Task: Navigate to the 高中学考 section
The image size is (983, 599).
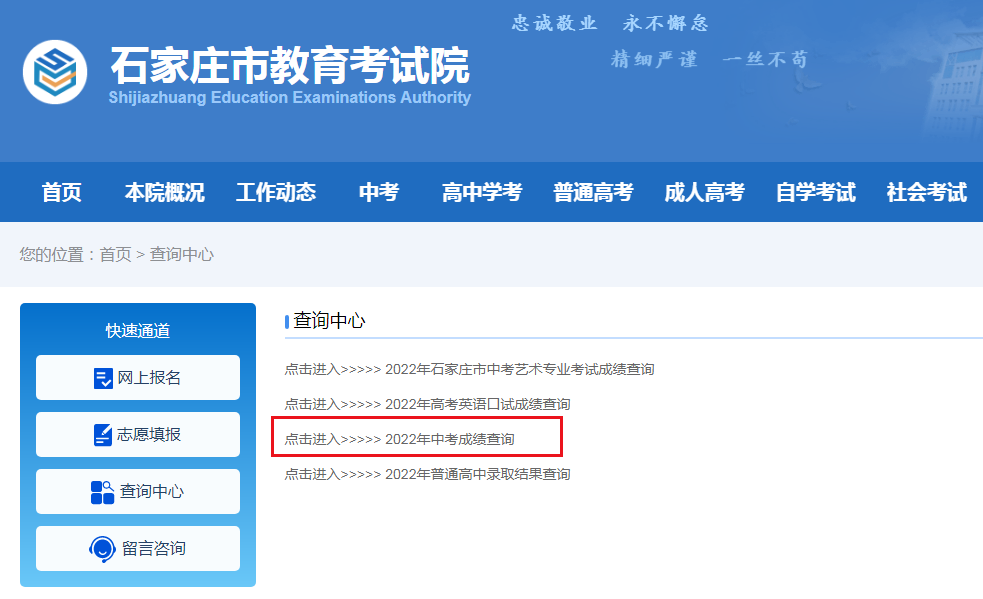Action: [x=482, y=192]
